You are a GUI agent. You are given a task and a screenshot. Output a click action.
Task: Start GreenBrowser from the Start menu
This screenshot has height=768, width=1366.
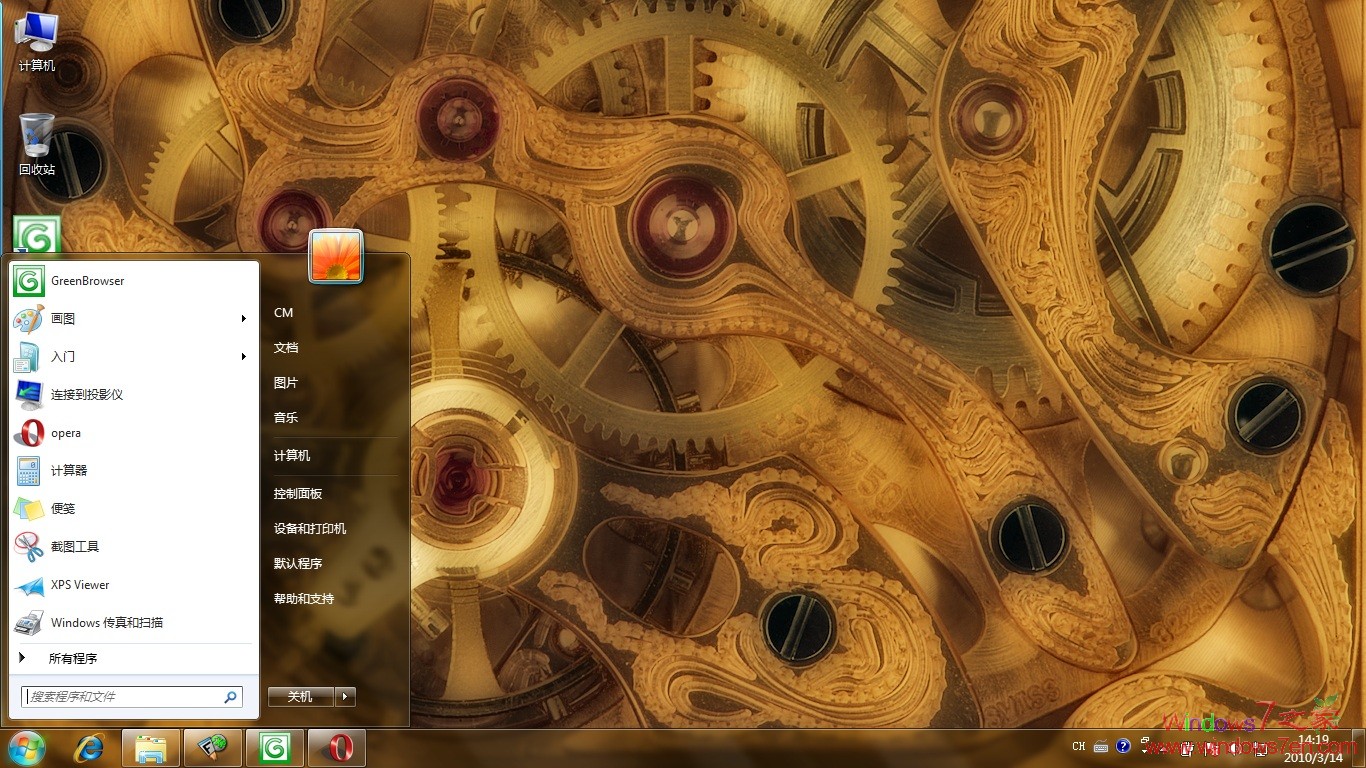pos(88,281)
